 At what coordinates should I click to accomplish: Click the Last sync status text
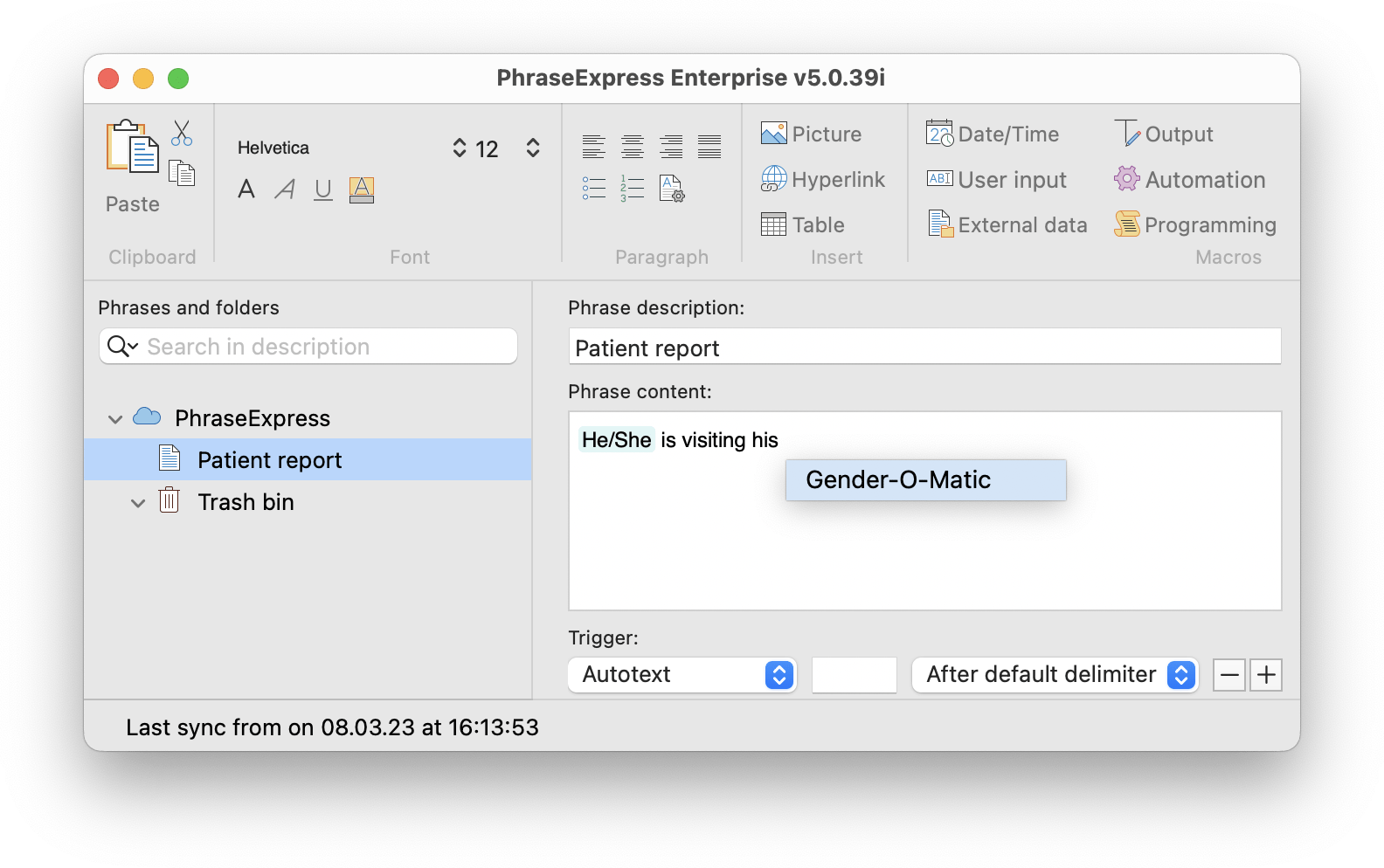click(332, 727)
